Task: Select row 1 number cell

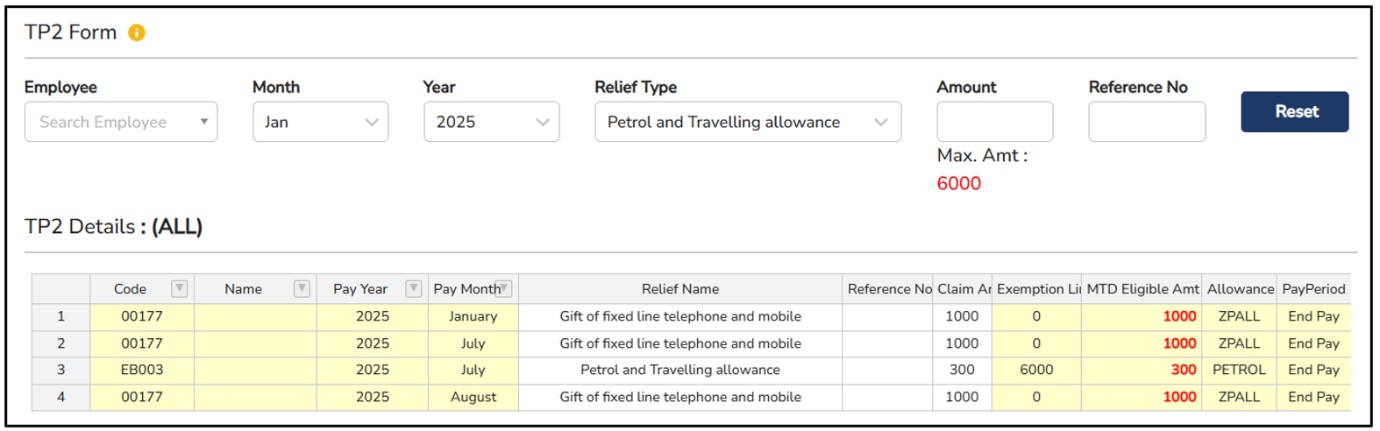Action: (x=61, y=316)
